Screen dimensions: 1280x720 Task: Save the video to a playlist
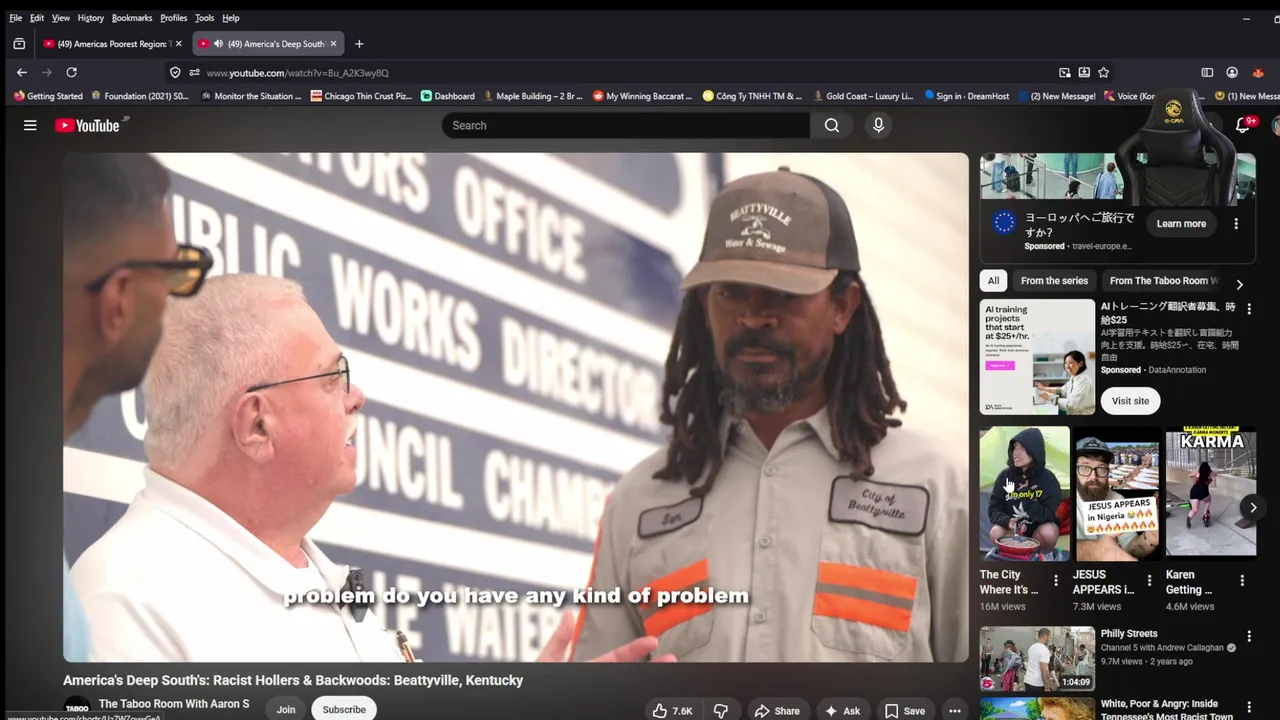click(x=904, y=711)
